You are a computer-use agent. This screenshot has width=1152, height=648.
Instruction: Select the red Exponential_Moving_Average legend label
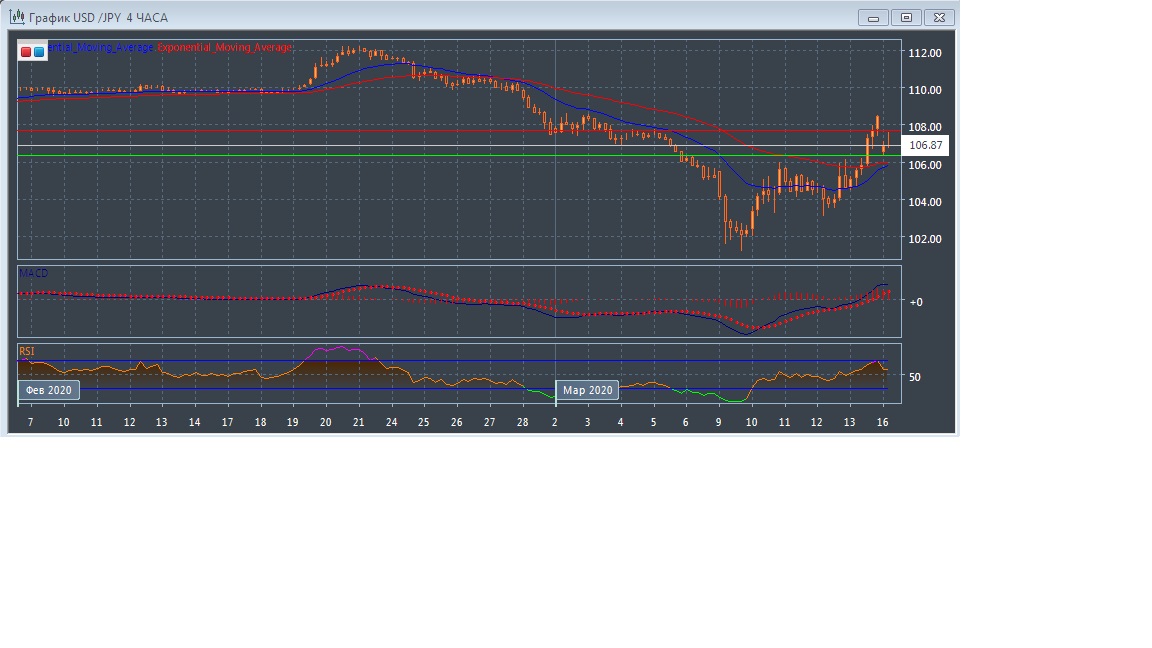tap(225, 48)
